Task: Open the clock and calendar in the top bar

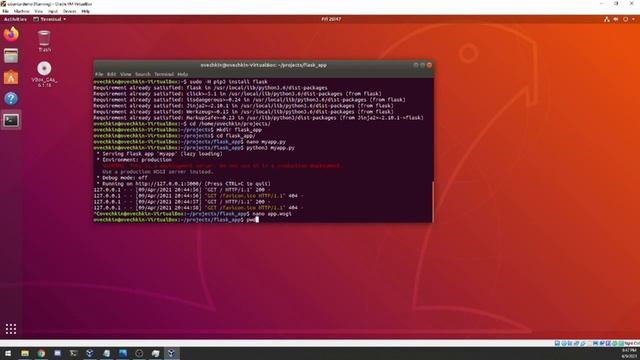Action: [331, 19]
